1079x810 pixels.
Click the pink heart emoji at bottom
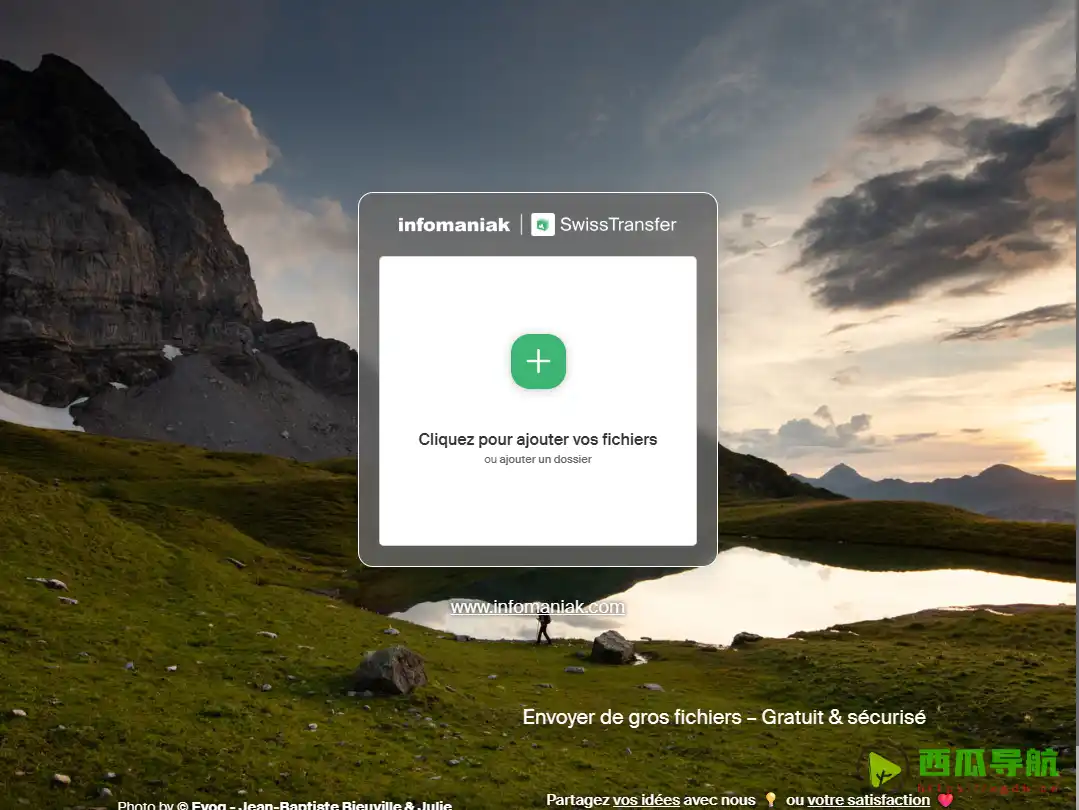click(945, 800)
